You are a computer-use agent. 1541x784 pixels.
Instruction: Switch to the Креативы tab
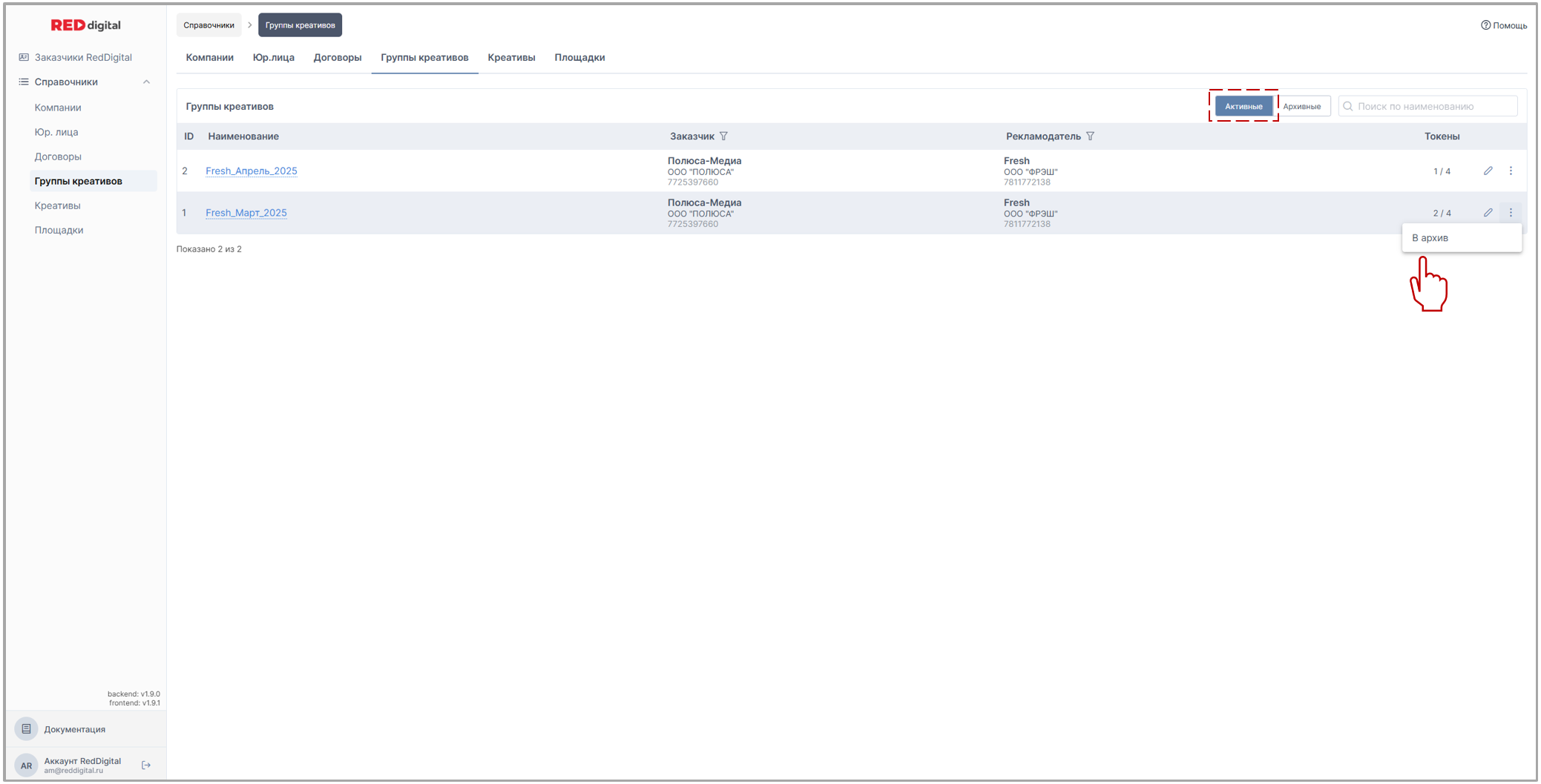click(512, 58)
